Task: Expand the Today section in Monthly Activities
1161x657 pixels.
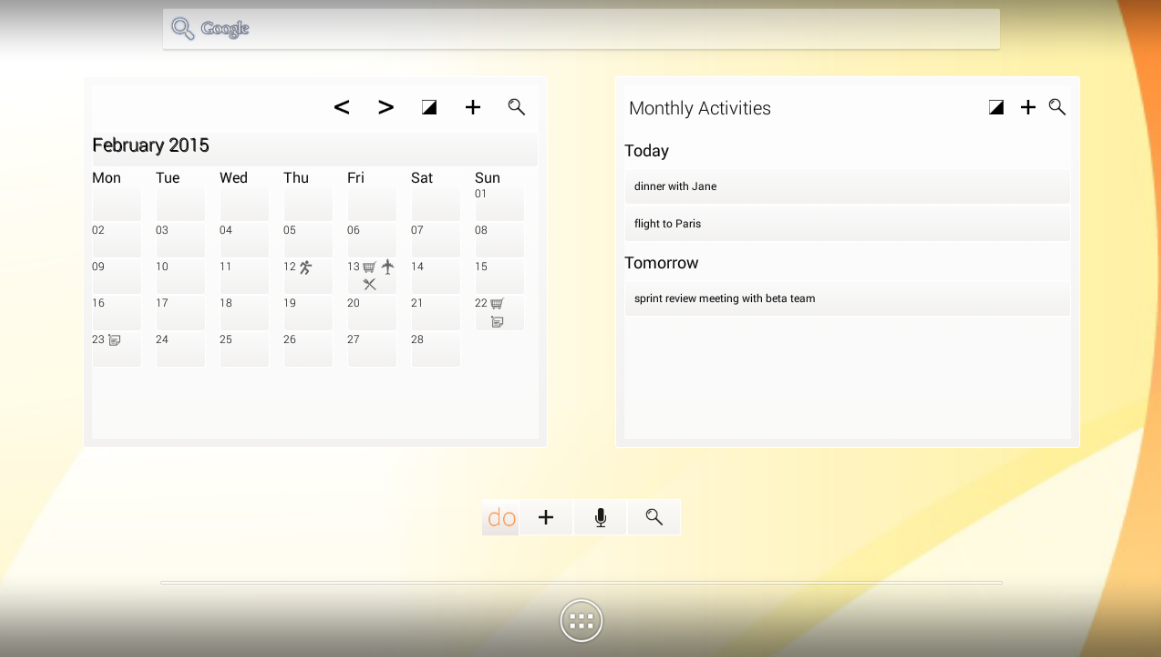Action: (646, 150)
